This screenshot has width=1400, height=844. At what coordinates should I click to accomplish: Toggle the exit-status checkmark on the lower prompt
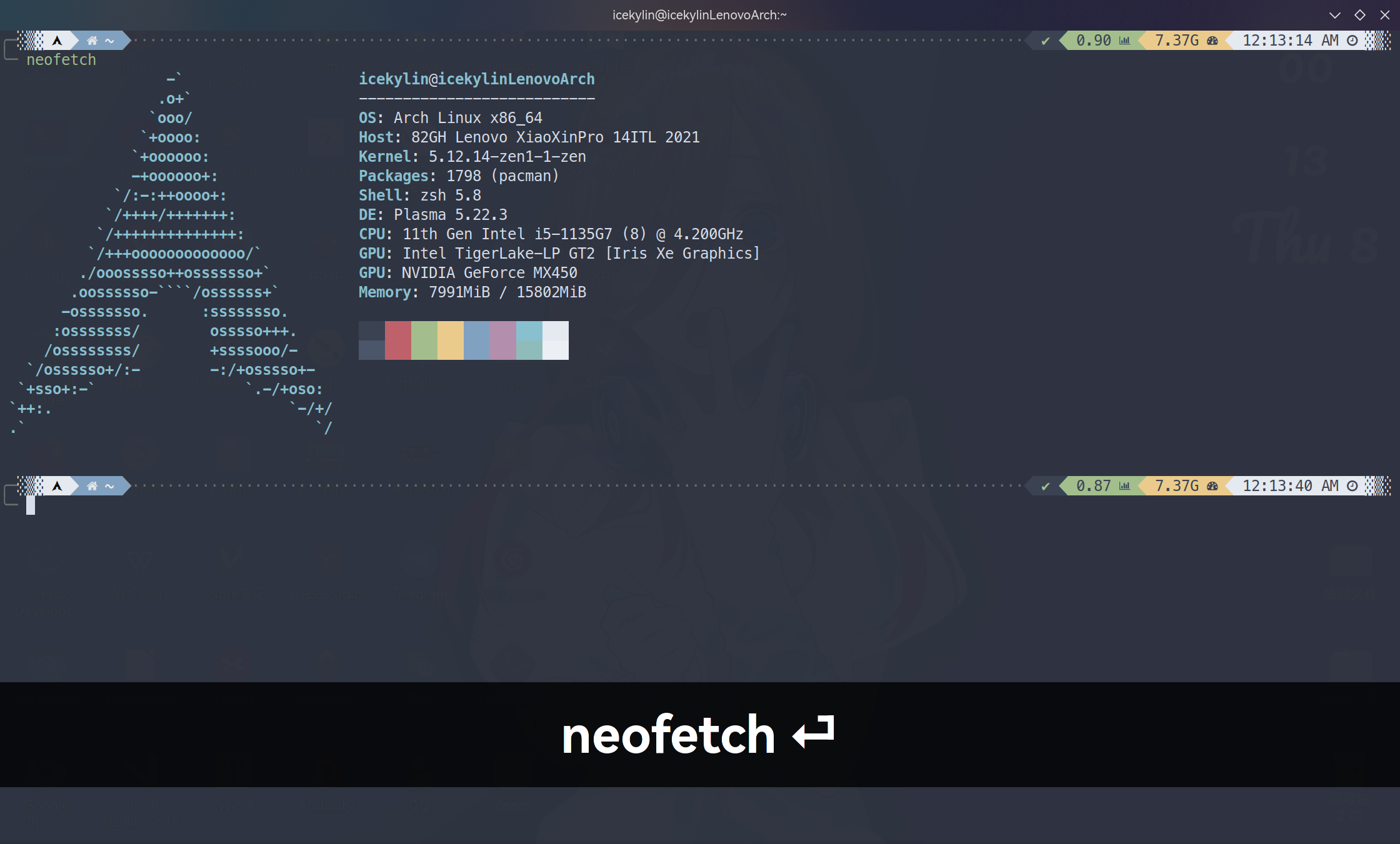pos(1045,485)
